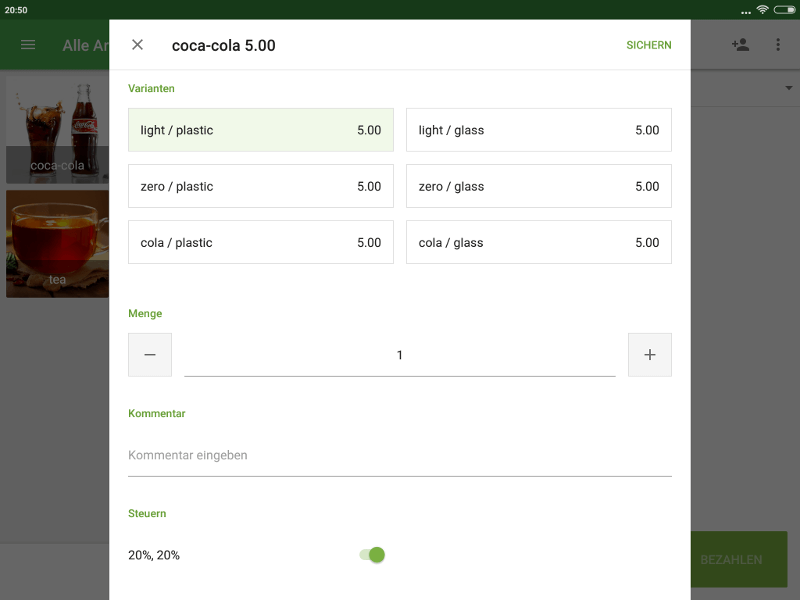Image resolution: width=800 pixels, height=600 pixels.
Task: Click the add customer icon
Action: coord(740,45)
